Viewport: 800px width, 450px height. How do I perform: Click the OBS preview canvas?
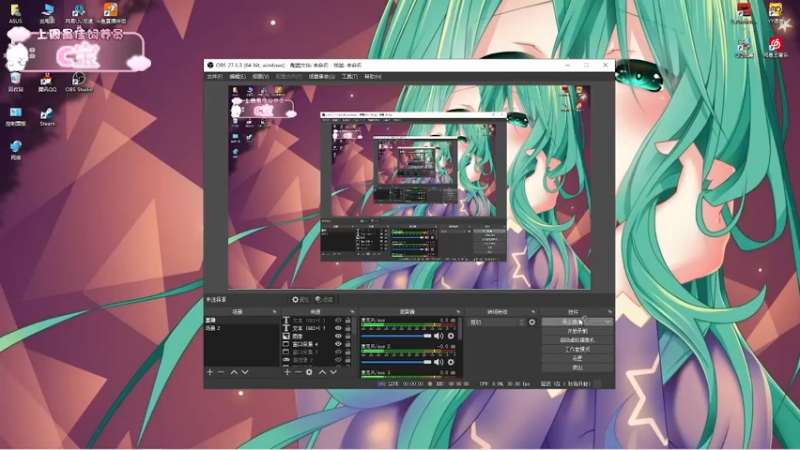tap(409, 187)
